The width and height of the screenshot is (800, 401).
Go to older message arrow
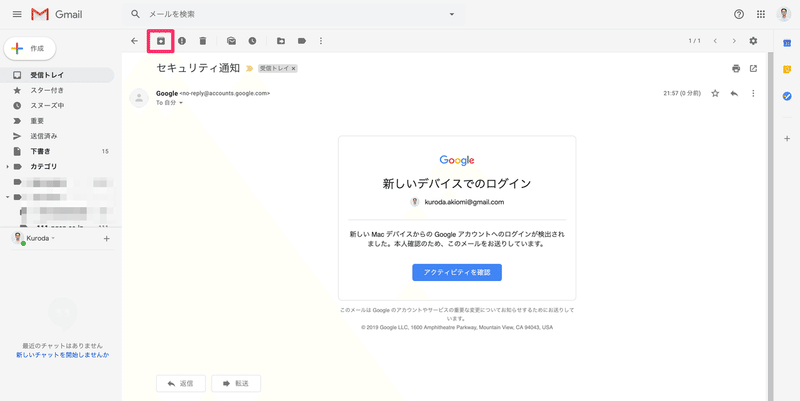tap(734, 41)
